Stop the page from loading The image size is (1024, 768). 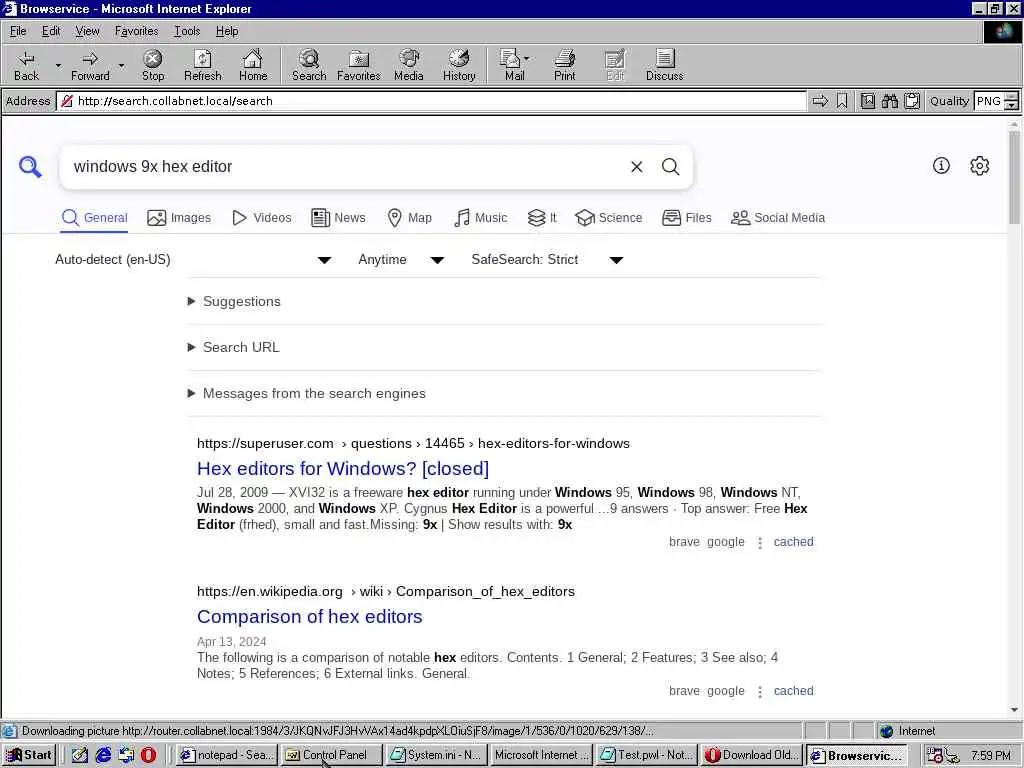click(153, 65)
